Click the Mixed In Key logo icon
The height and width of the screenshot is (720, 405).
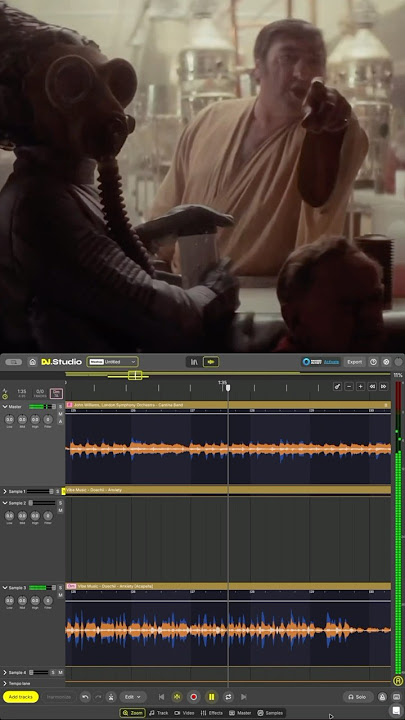(x=307, y=362)
